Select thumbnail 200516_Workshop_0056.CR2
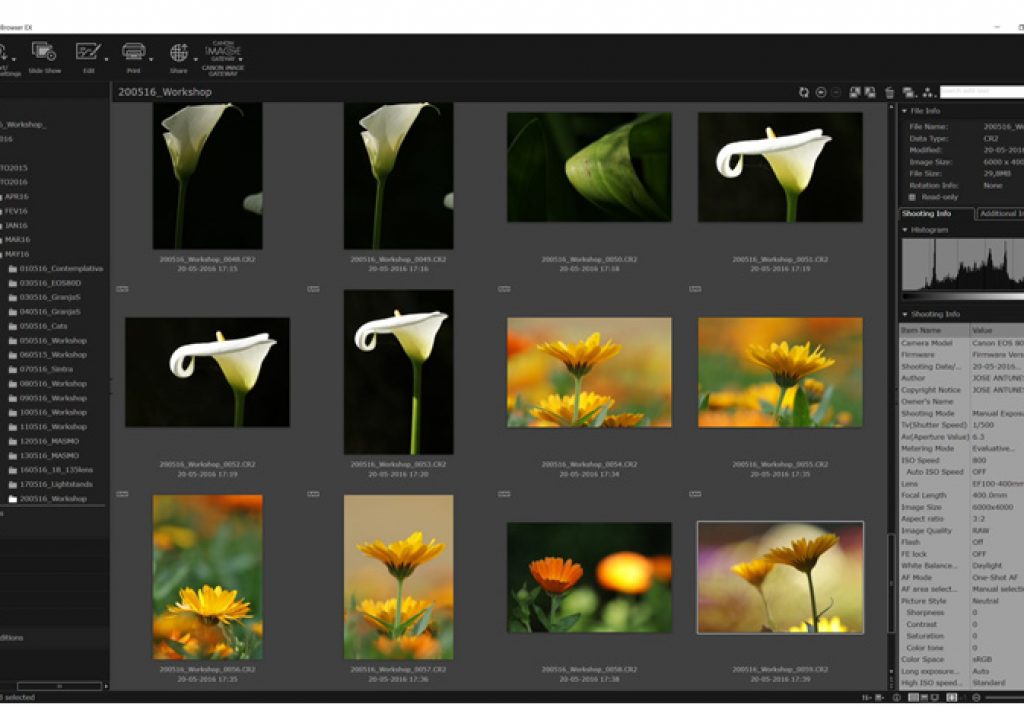 (208, 578)
